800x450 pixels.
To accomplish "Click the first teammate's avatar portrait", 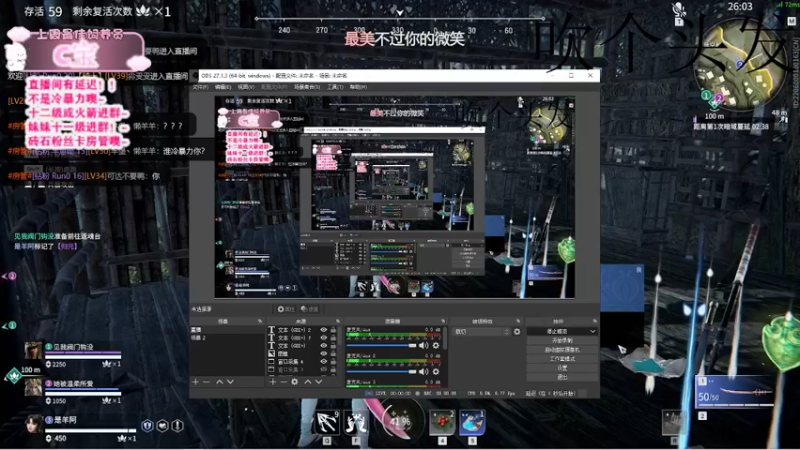I will click(x=33, y=351).
